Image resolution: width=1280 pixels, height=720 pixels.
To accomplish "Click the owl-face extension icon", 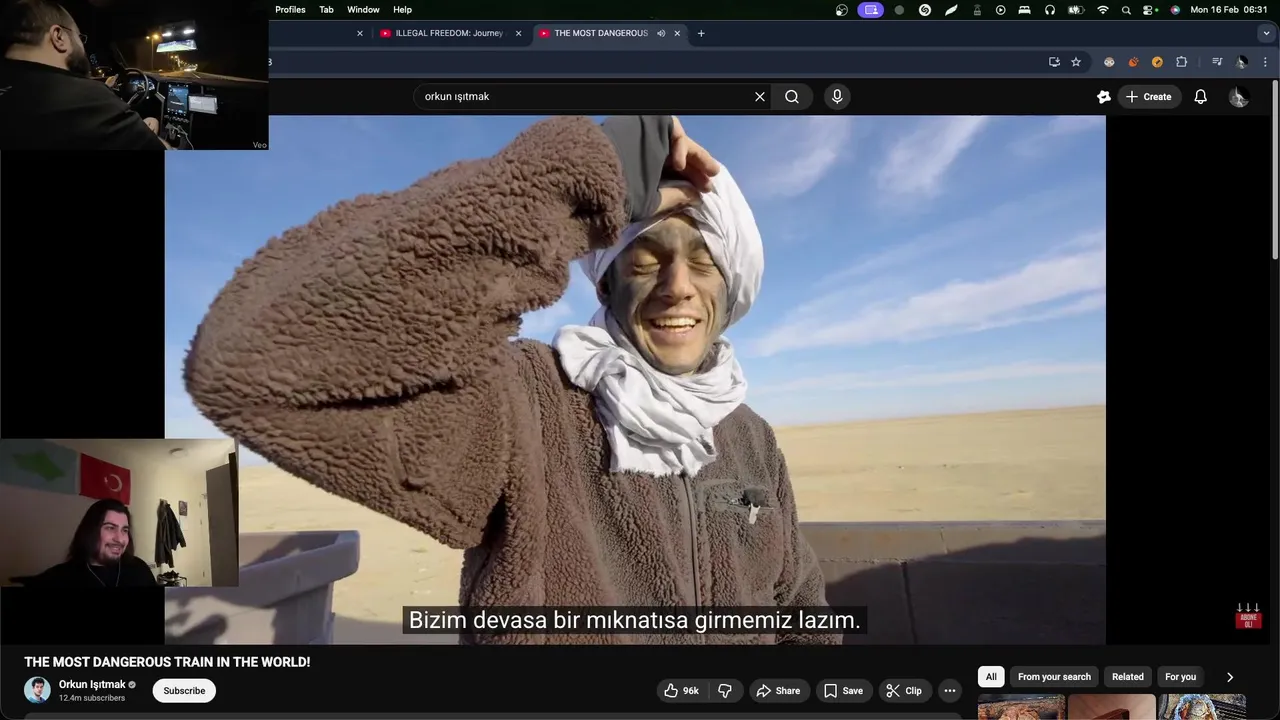I will pyautogui.click(x=1109, y=62).
